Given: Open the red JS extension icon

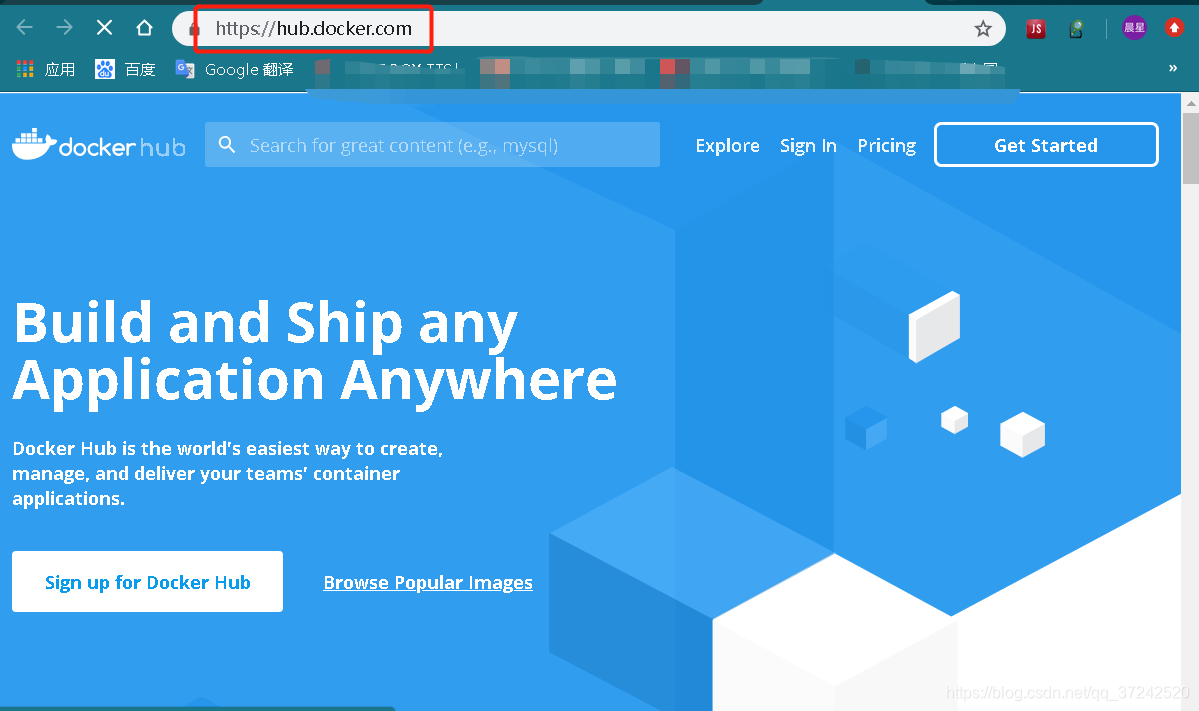Looking at the screenshot, I should 1035,29.
